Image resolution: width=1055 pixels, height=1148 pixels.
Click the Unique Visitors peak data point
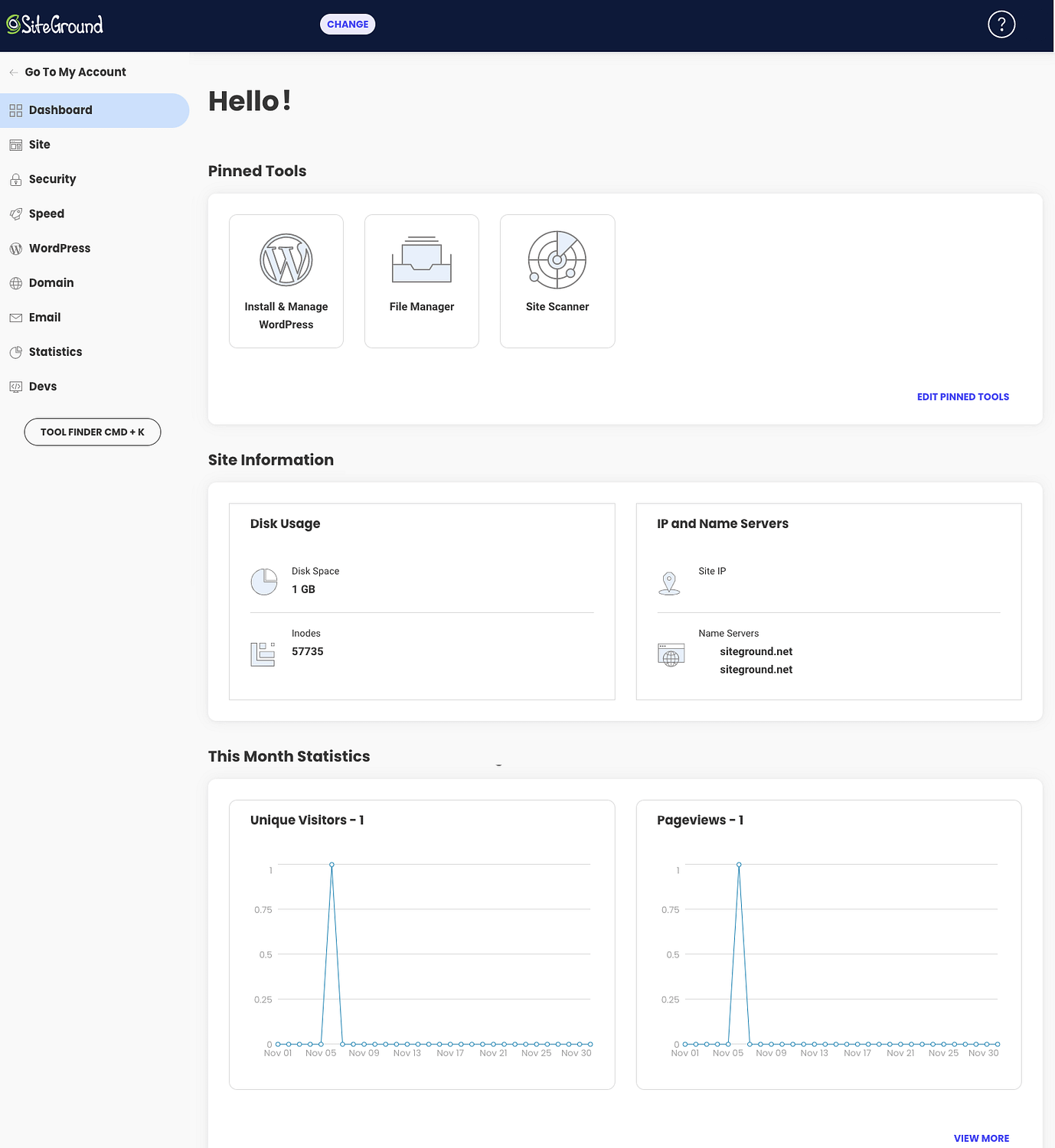click(x=332, y=864)
